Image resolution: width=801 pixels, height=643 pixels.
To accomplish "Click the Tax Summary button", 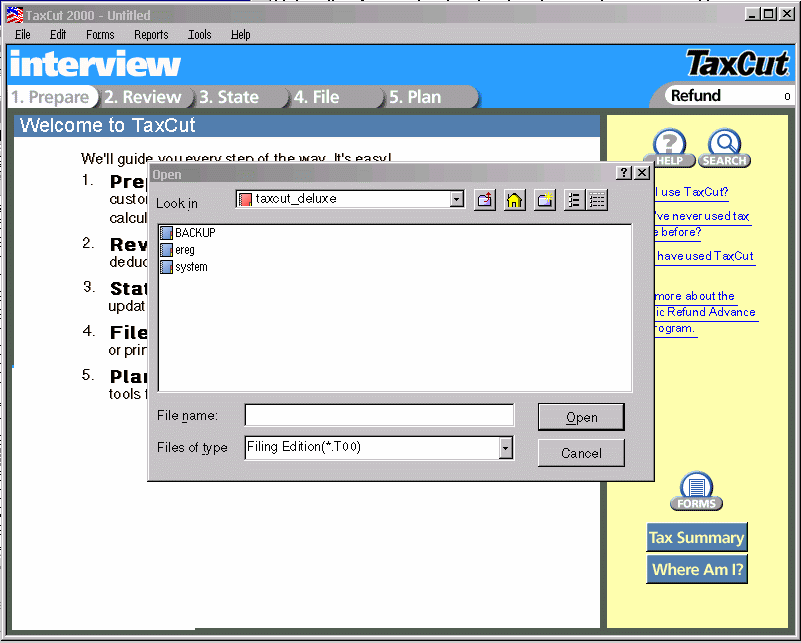I will coord(697,537).
